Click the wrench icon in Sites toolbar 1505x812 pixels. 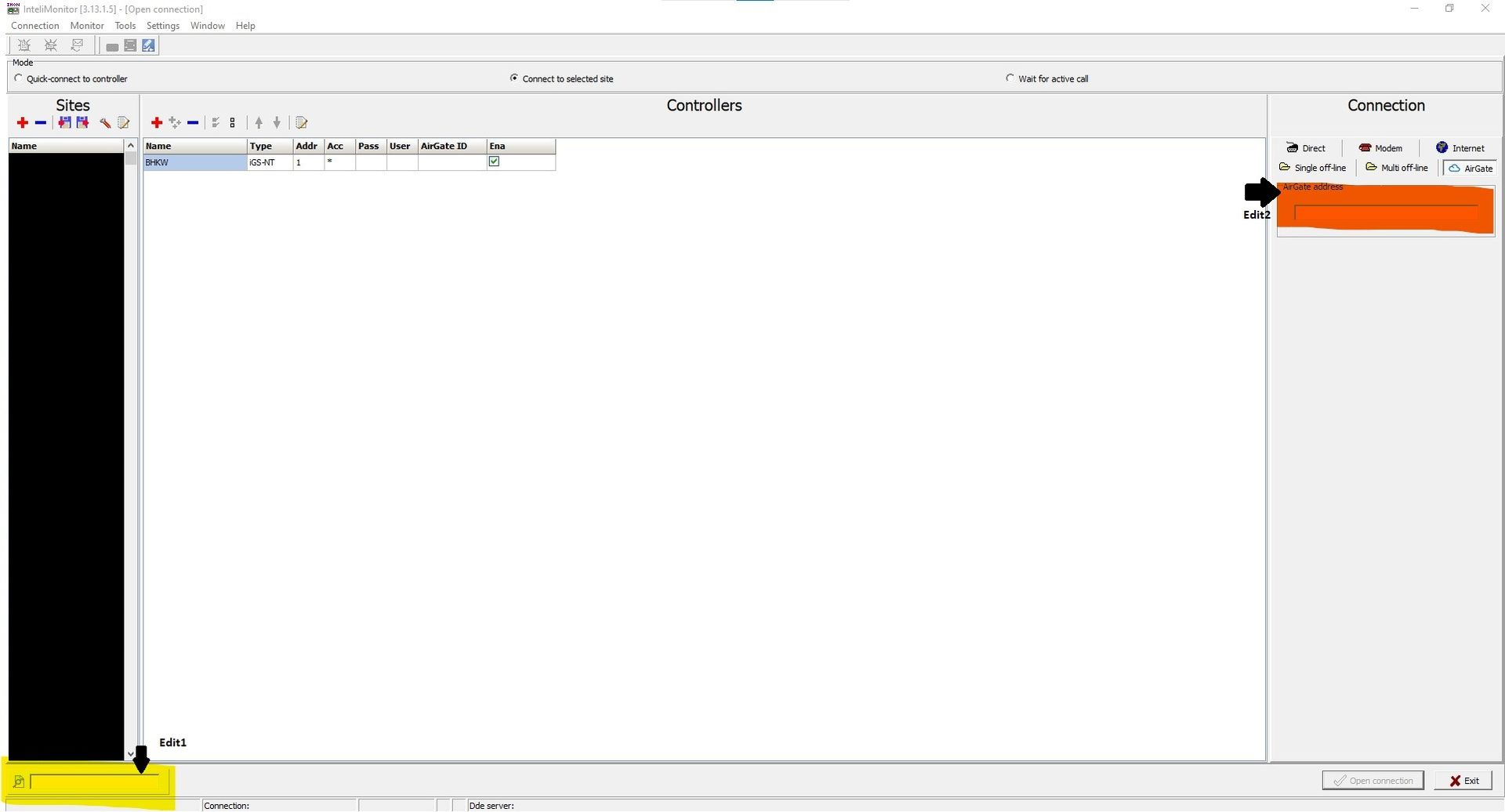pyautogui.click(x=105, y=123)
